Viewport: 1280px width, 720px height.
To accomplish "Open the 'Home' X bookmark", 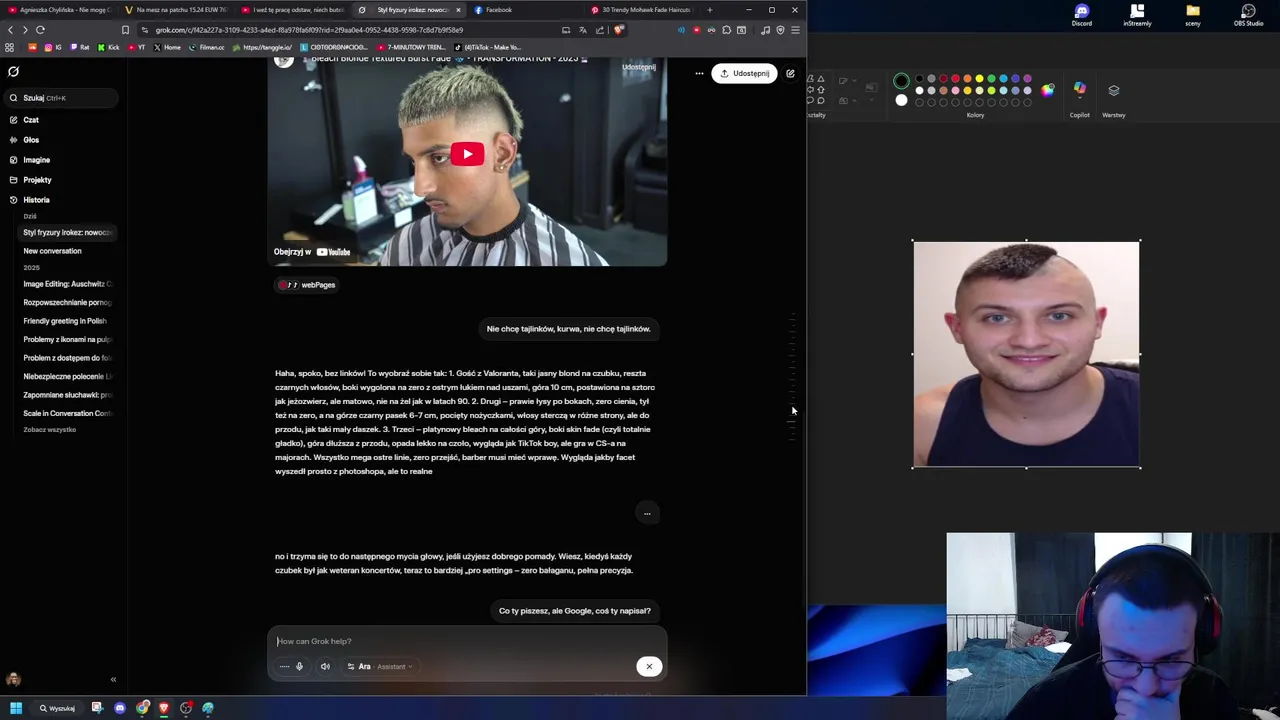I will pos(167,47).
